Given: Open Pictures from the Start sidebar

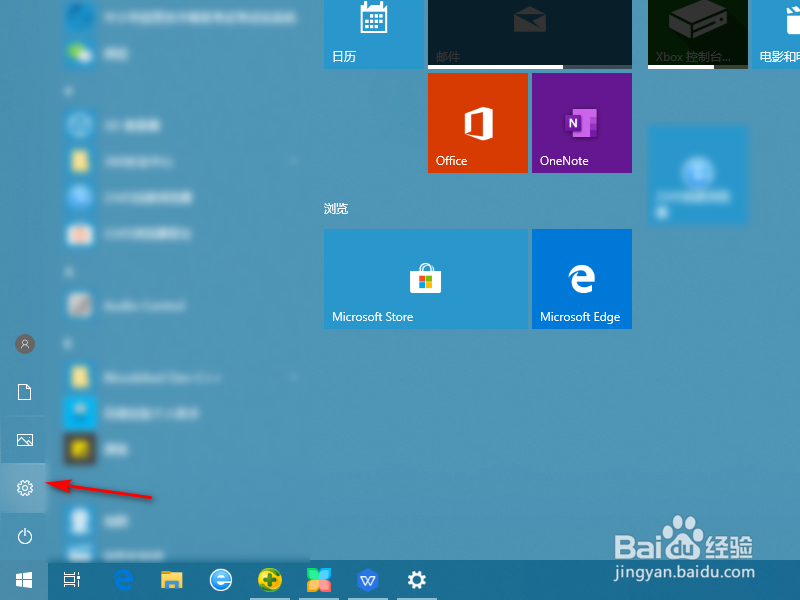Looking at the screenshot, I should 23,440.
